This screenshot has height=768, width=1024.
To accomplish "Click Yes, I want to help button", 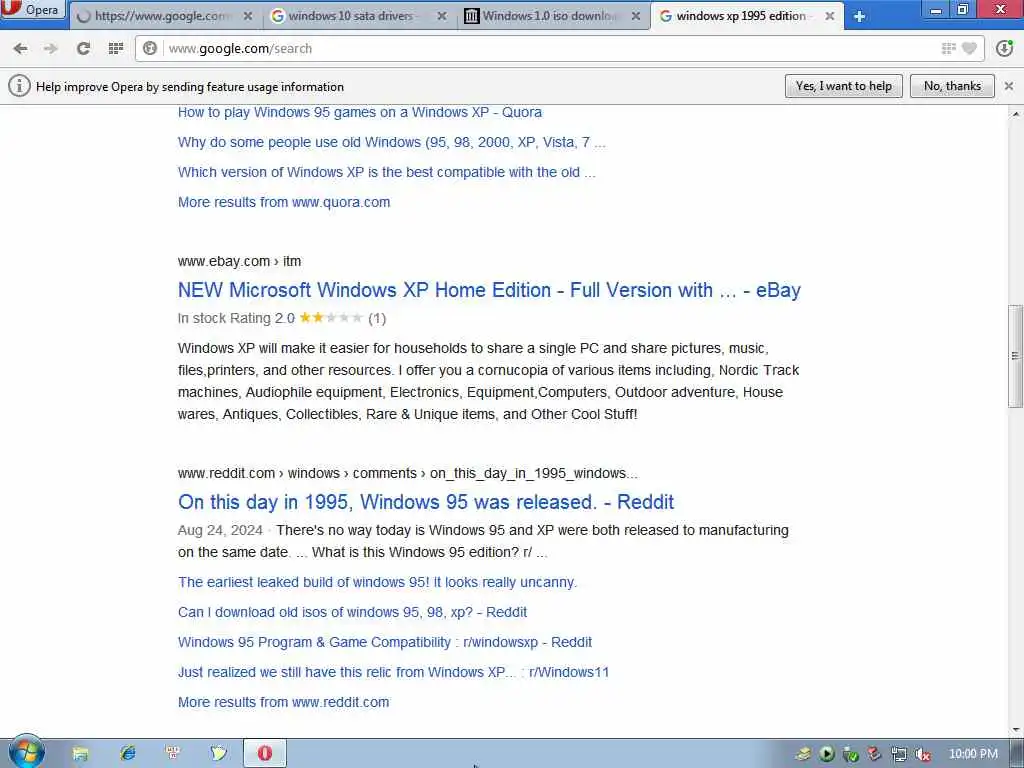I will pos(843,86).
